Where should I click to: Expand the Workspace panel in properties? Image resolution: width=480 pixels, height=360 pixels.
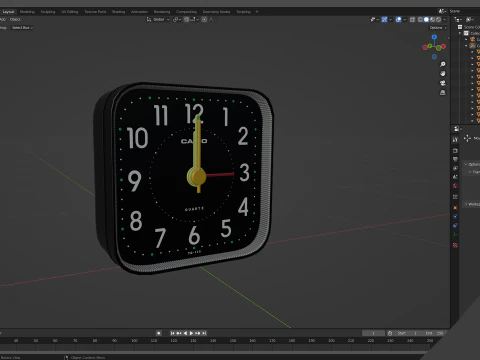coord(466,204)
